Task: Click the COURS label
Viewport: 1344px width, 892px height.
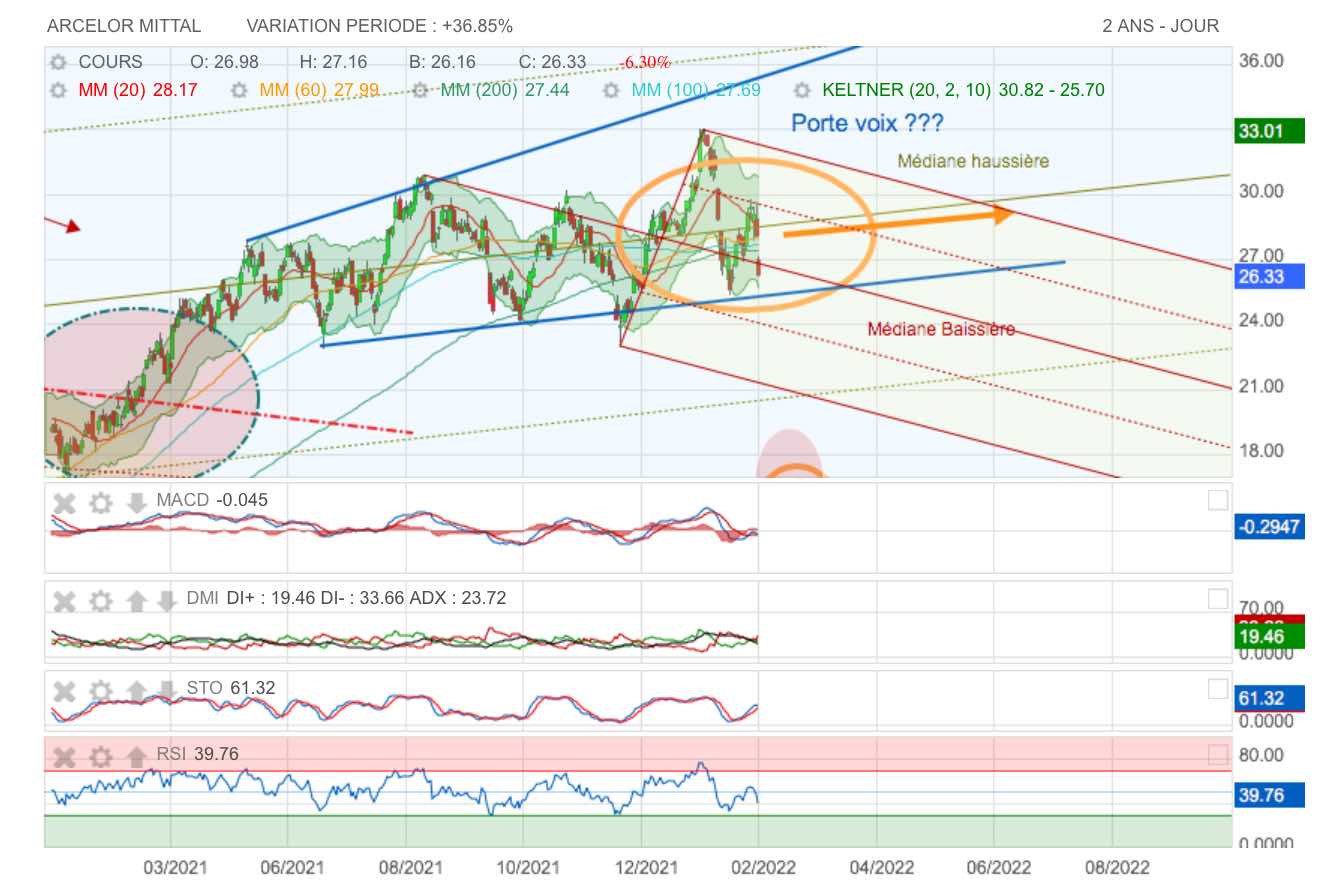Action: (x=110, y=62)
